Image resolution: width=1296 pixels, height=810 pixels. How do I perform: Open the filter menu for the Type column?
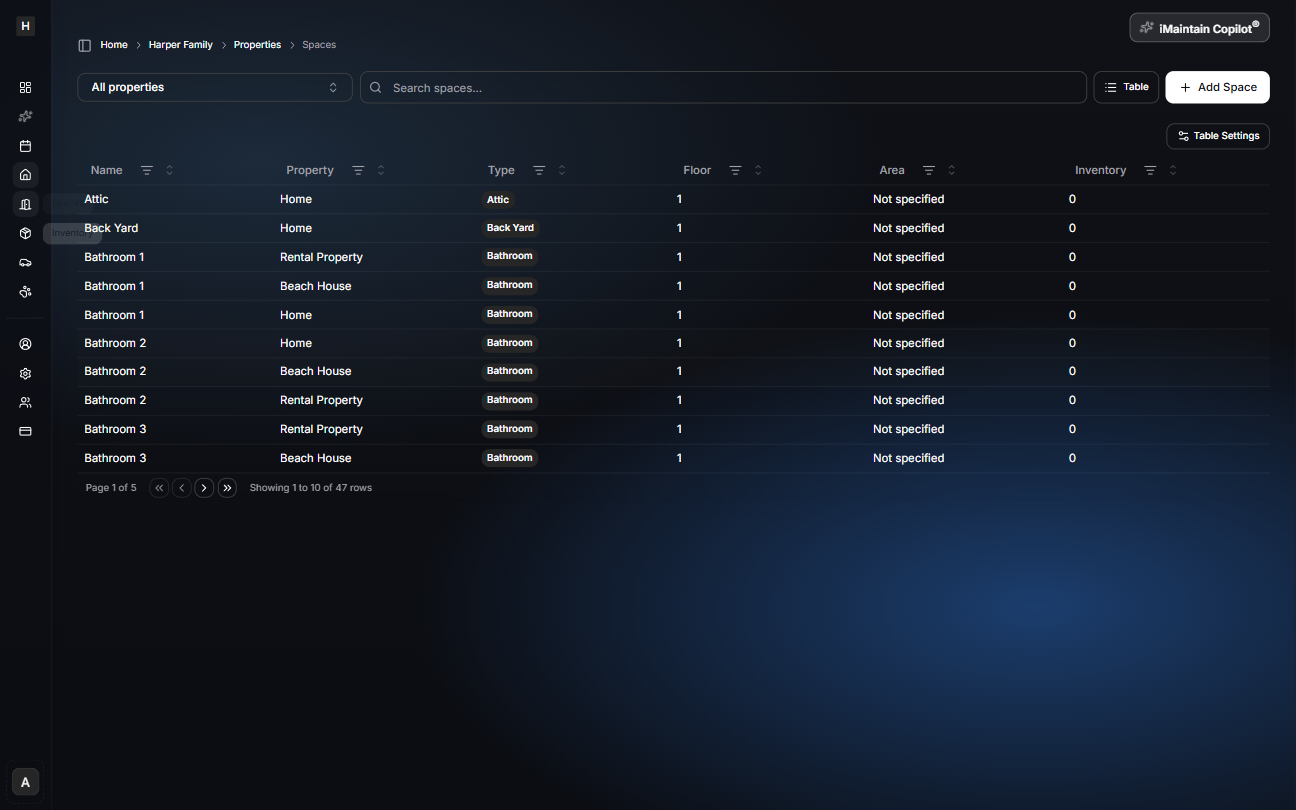click(539, 170)
